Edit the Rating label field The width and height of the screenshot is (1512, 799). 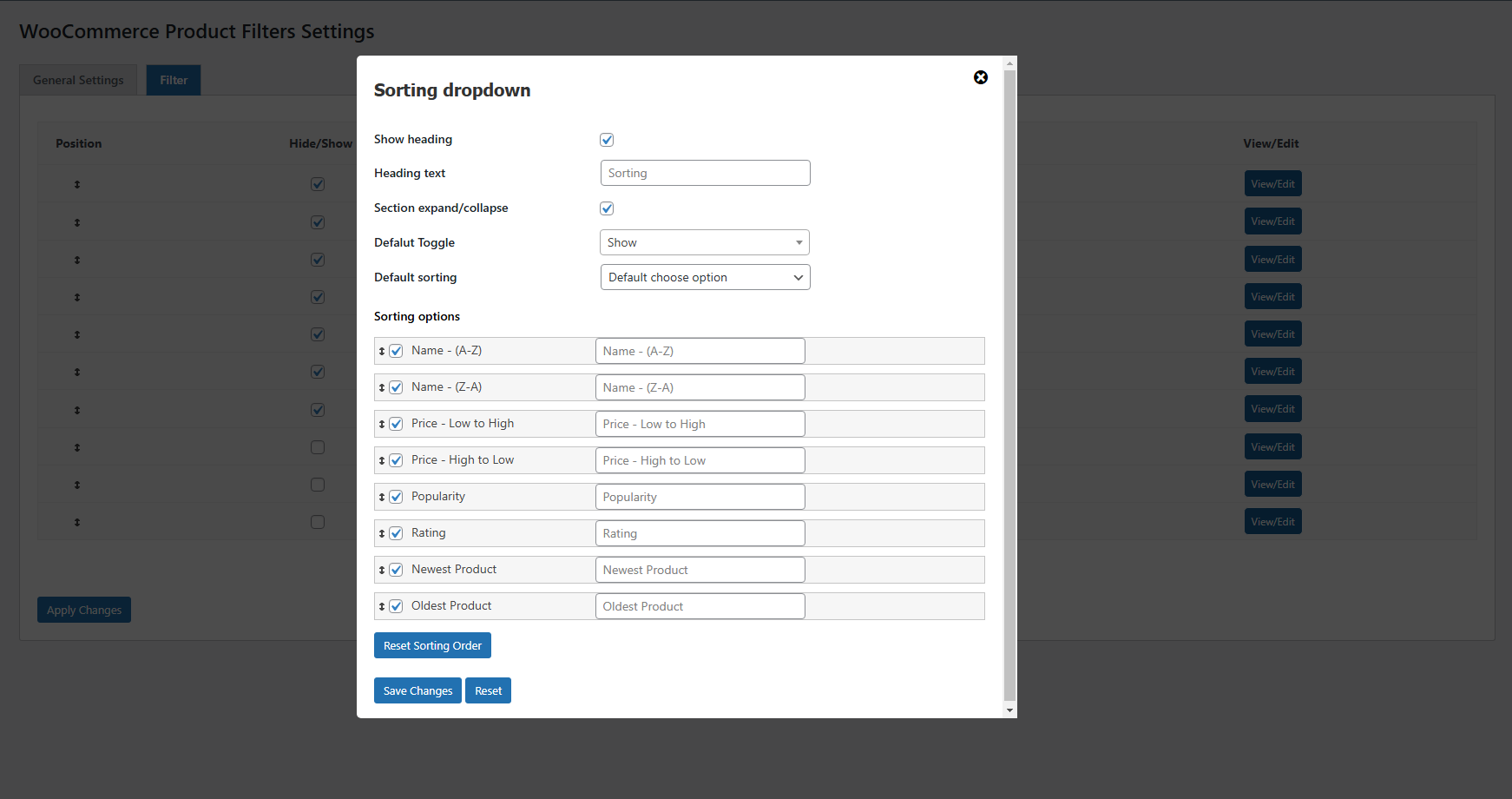tap(700, 533)
